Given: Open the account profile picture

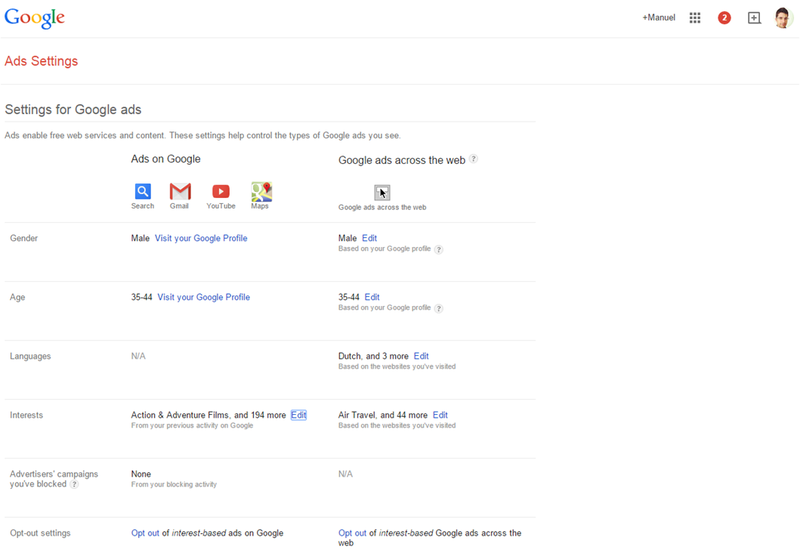Looking at the screenshot, I should click(783, 18).
